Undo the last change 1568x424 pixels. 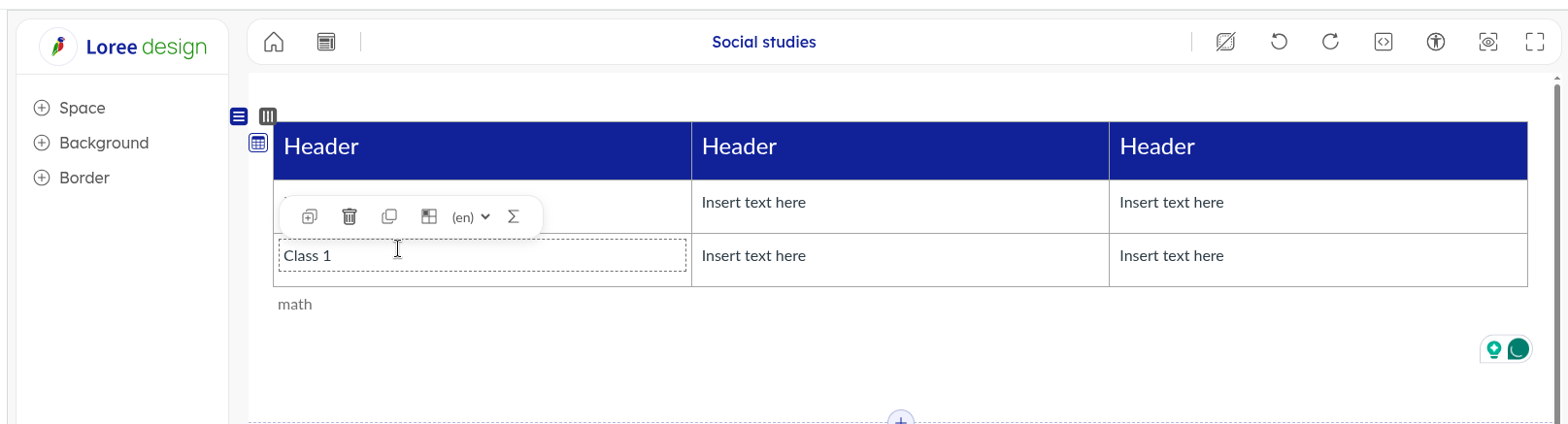point(1279,42)
